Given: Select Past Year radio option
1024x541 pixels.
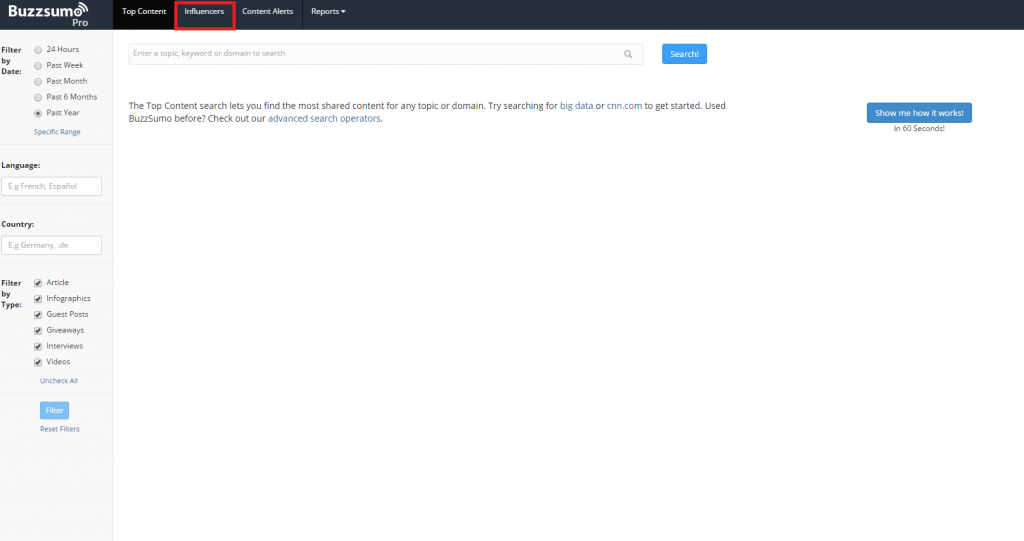Looking at the screenshot, I should (38, 113).
